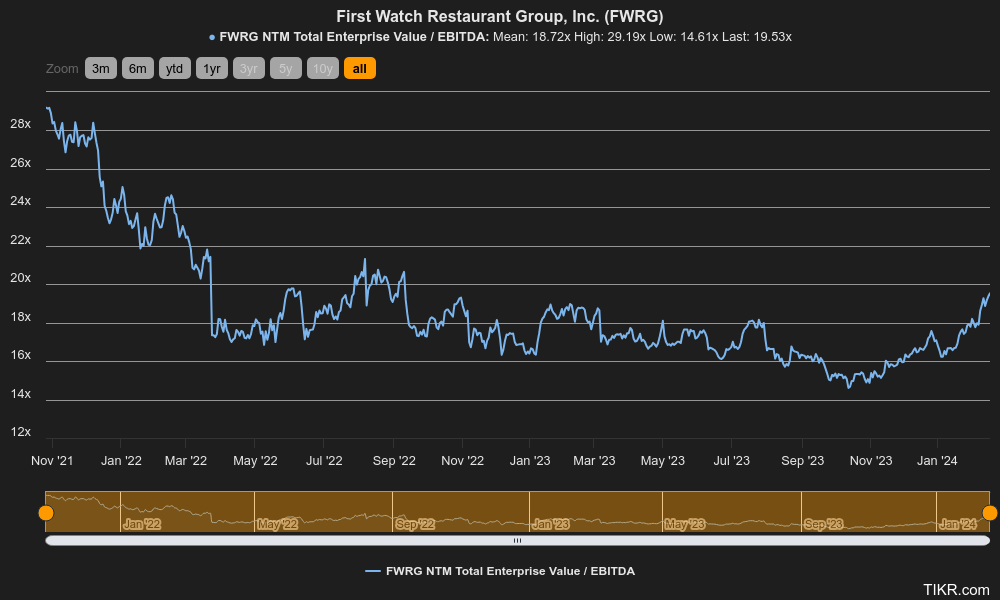The height and width of the screenshot is (600, 1000).
Task: Click the chart title for FWRG
Action: click(500, 16)
